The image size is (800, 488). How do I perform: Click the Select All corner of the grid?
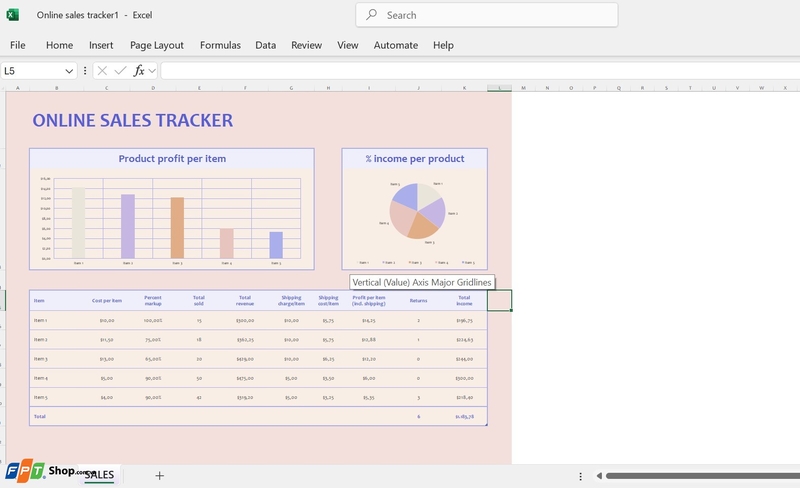[3, 88]
